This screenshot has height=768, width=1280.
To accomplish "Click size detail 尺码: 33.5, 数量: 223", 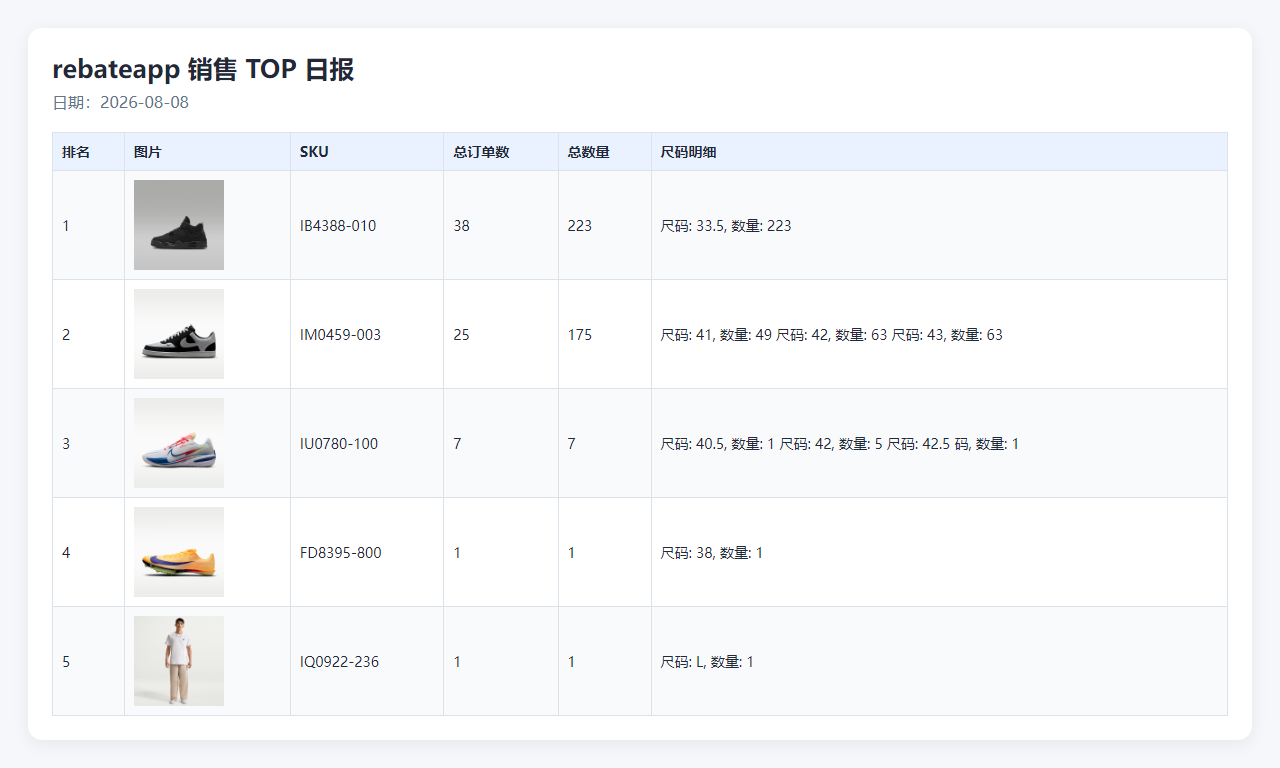I will tap(726, 226).
